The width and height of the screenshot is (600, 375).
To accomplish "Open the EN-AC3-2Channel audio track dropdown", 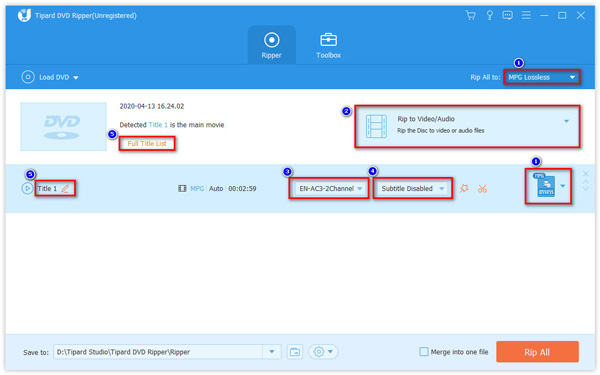I will pyautogui.click(x=329, y=188).
